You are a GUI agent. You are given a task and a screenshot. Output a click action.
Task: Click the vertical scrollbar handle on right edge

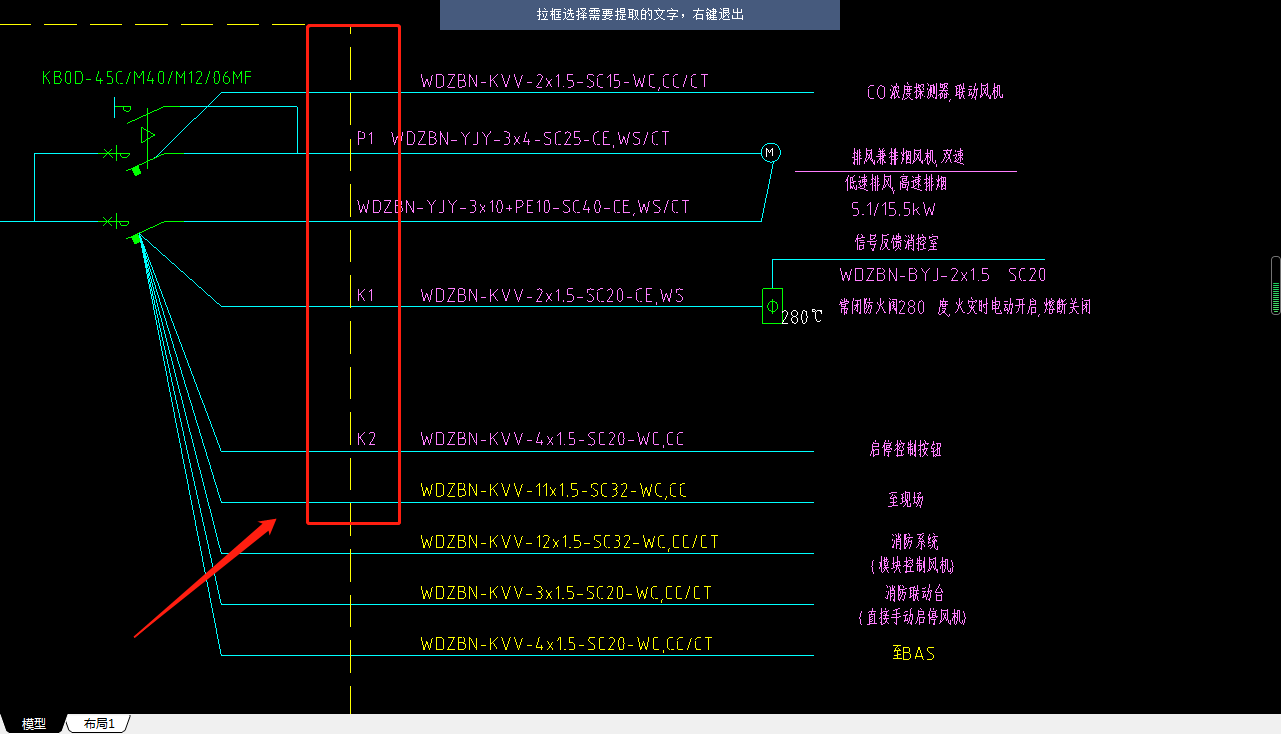pyautogui.click(x=1275, y=286)
